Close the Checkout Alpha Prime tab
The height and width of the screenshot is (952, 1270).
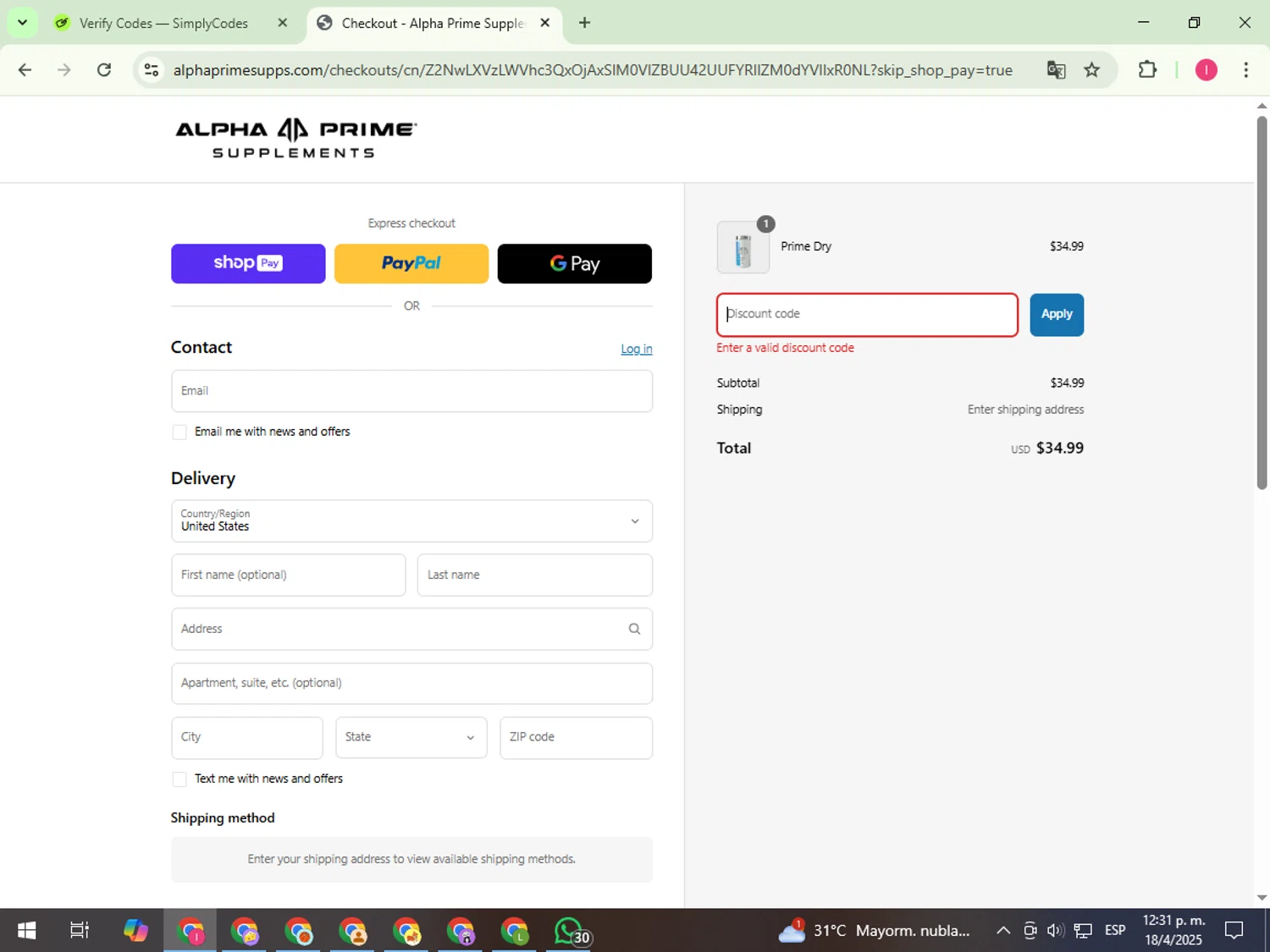point(545,23)
